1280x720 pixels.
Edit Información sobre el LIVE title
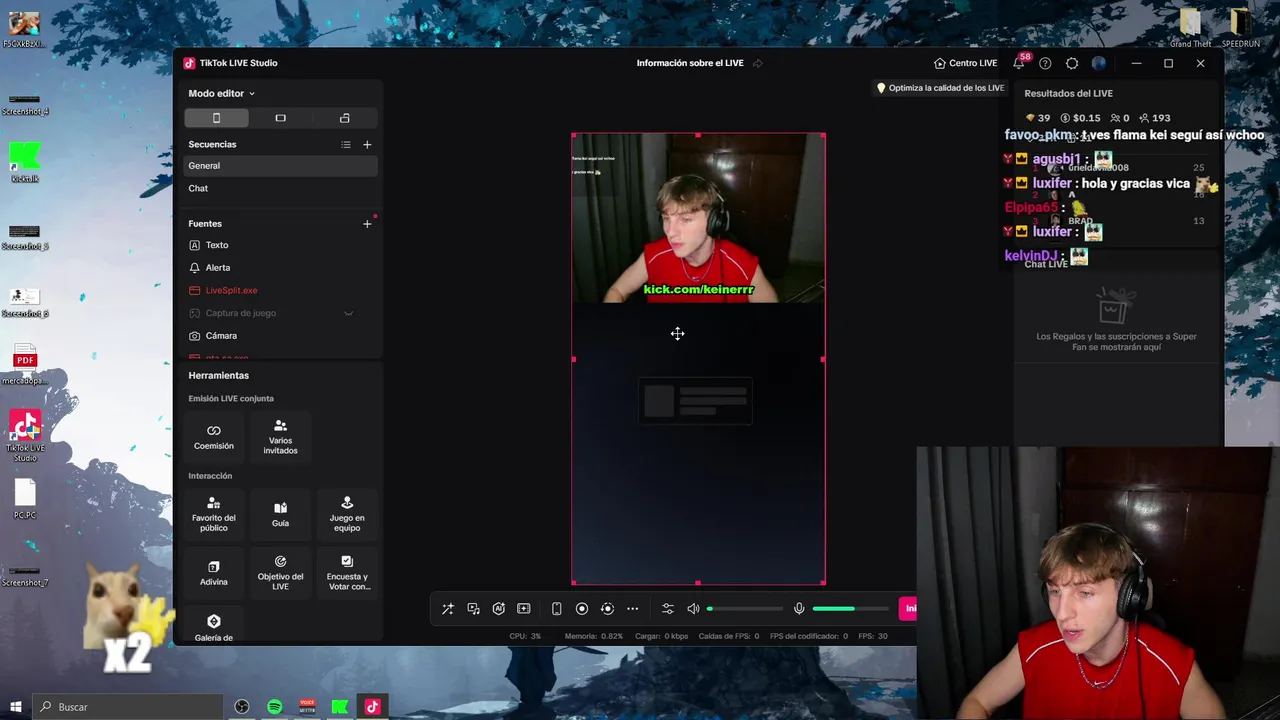(690, 63)
